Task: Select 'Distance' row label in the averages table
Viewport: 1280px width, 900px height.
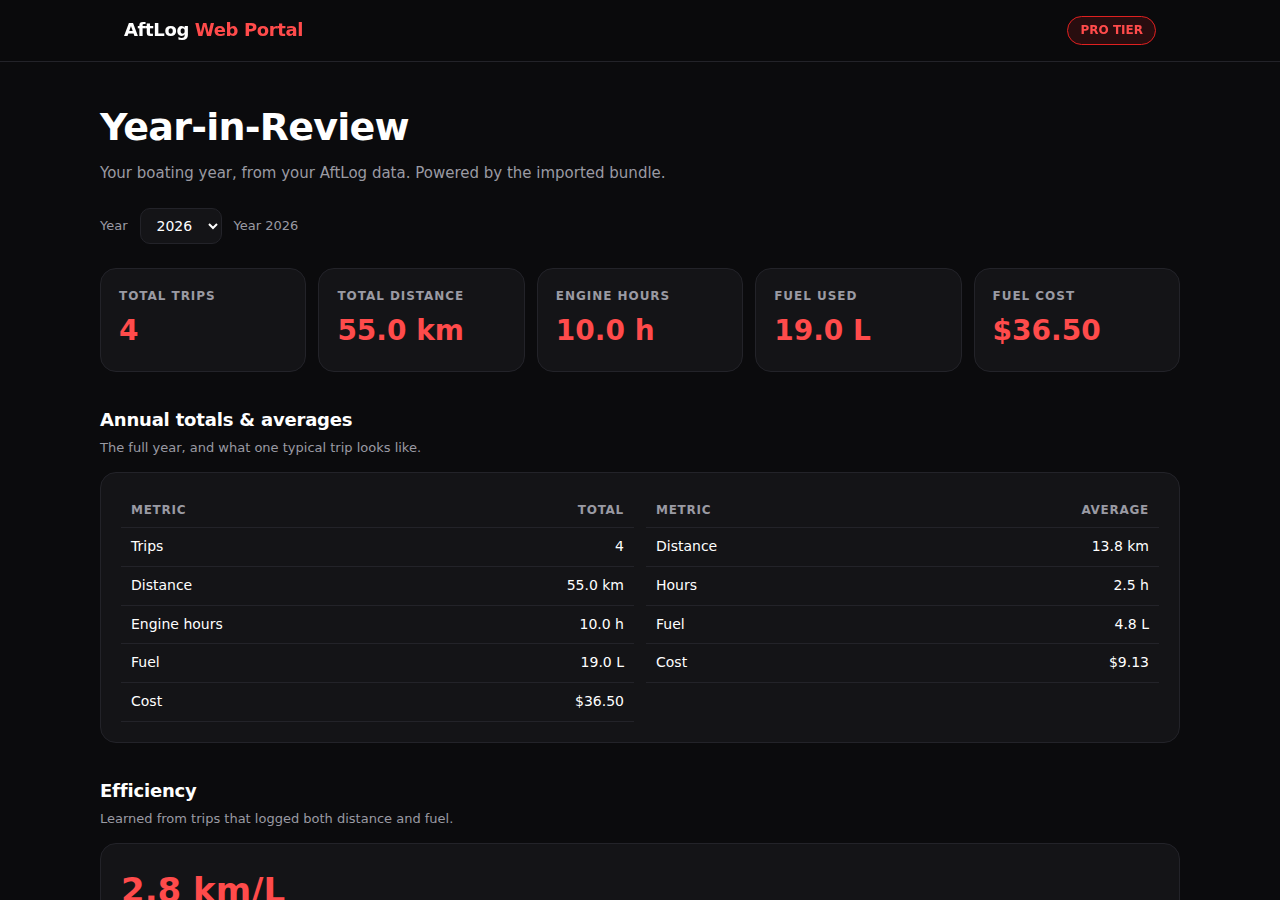Action: pos(686,546)
